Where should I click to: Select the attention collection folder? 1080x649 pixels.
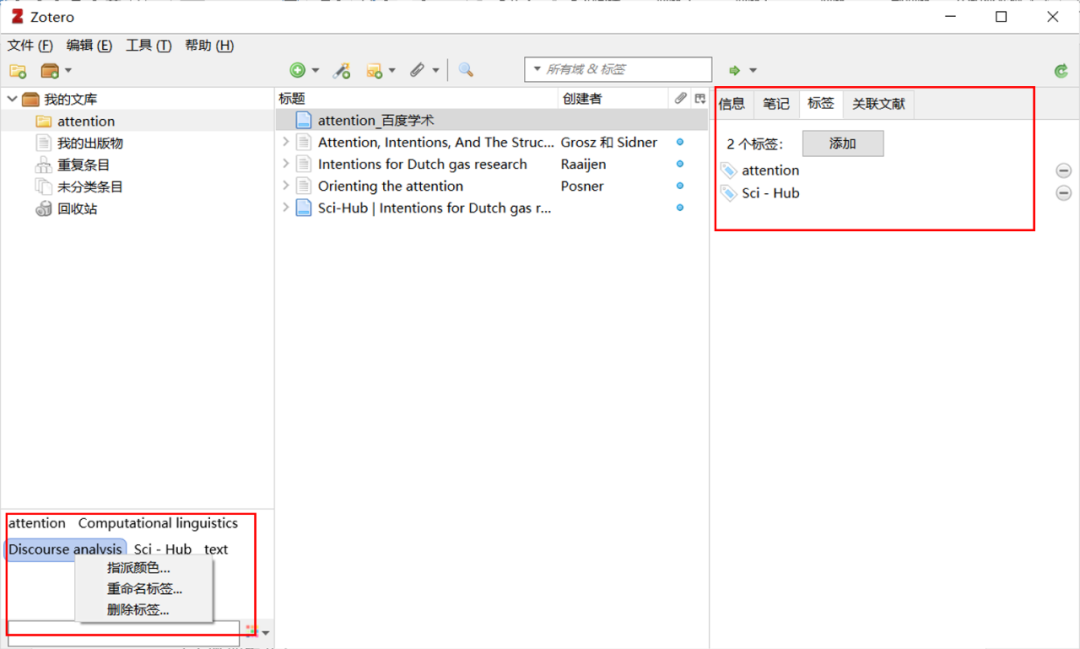point(85,121)
